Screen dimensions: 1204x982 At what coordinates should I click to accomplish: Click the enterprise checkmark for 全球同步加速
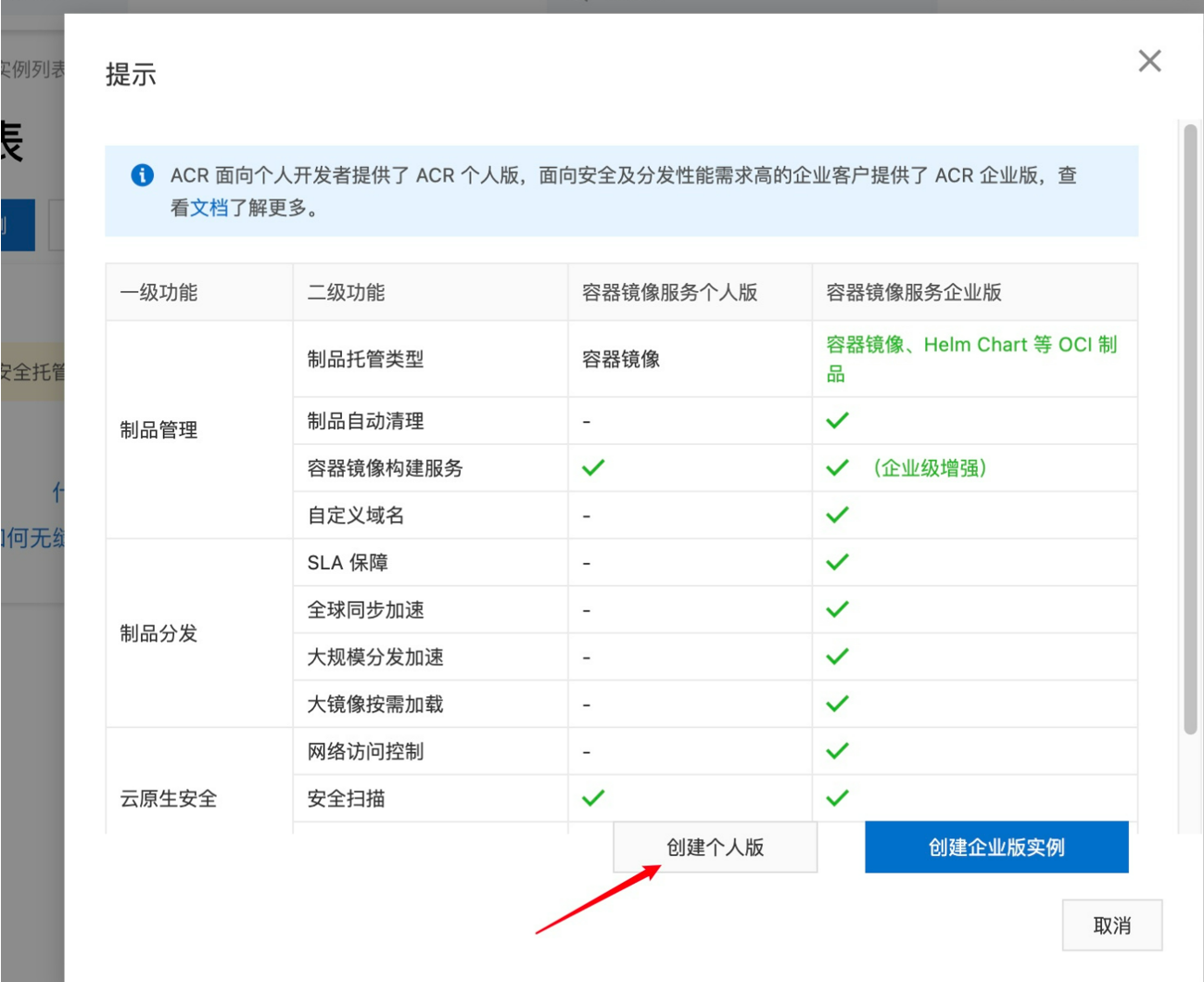coord(837,610)
